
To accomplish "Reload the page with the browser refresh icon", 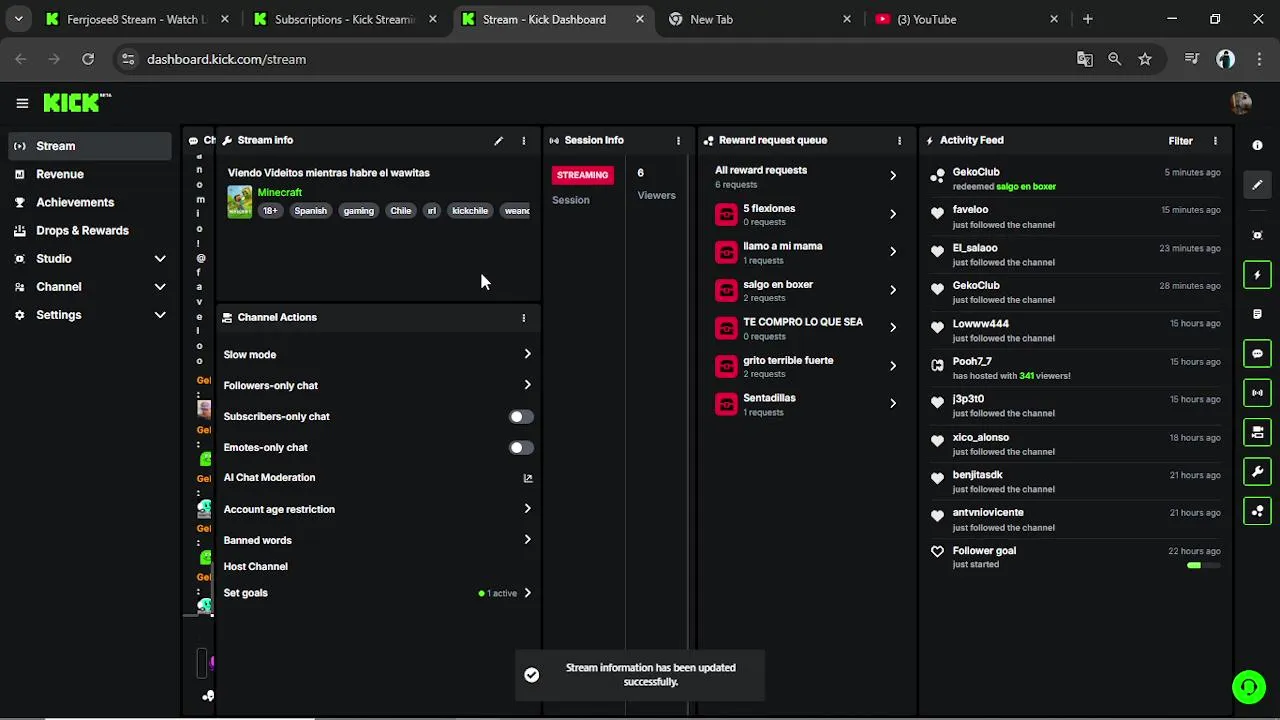I will click(x=88, y=59).
